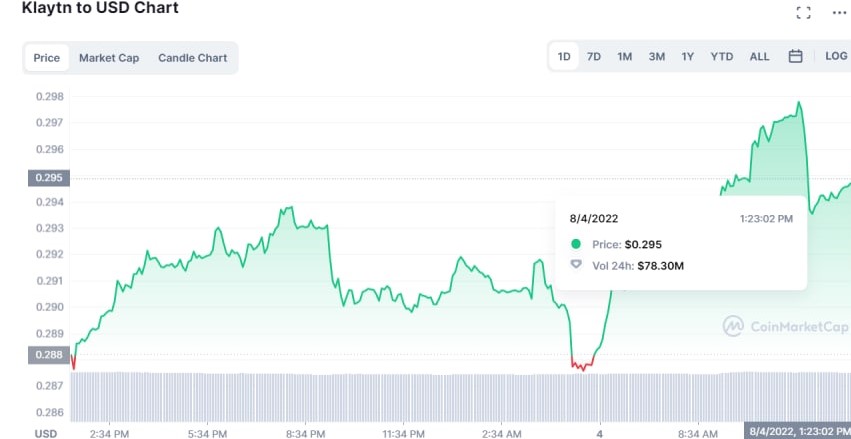Viewport: 851px width, 439px height.
Task: Switch to the Candle Chart tab
Action: [193, 58]
